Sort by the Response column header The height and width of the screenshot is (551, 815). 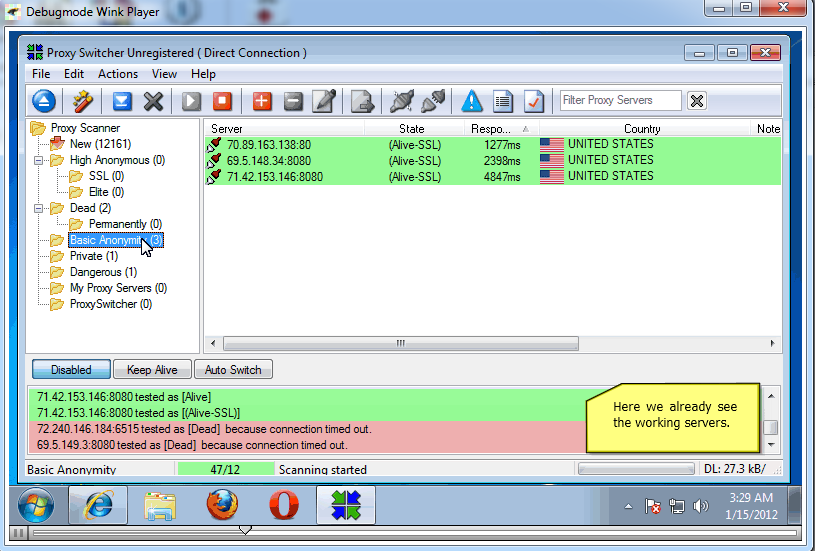tap(502, 128)
